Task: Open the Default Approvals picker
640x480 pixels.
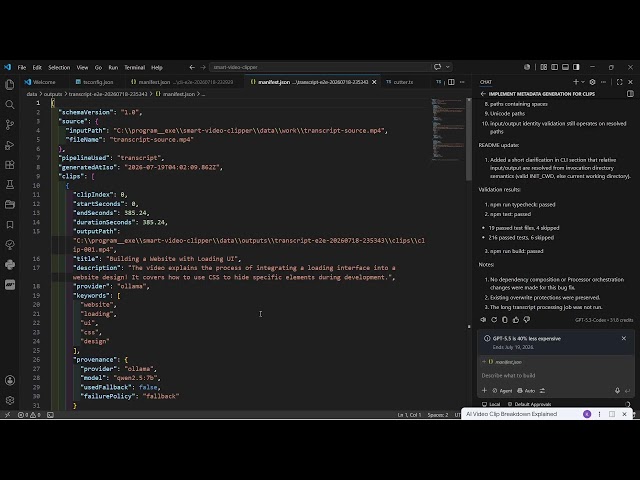Action: click(529, 404)
